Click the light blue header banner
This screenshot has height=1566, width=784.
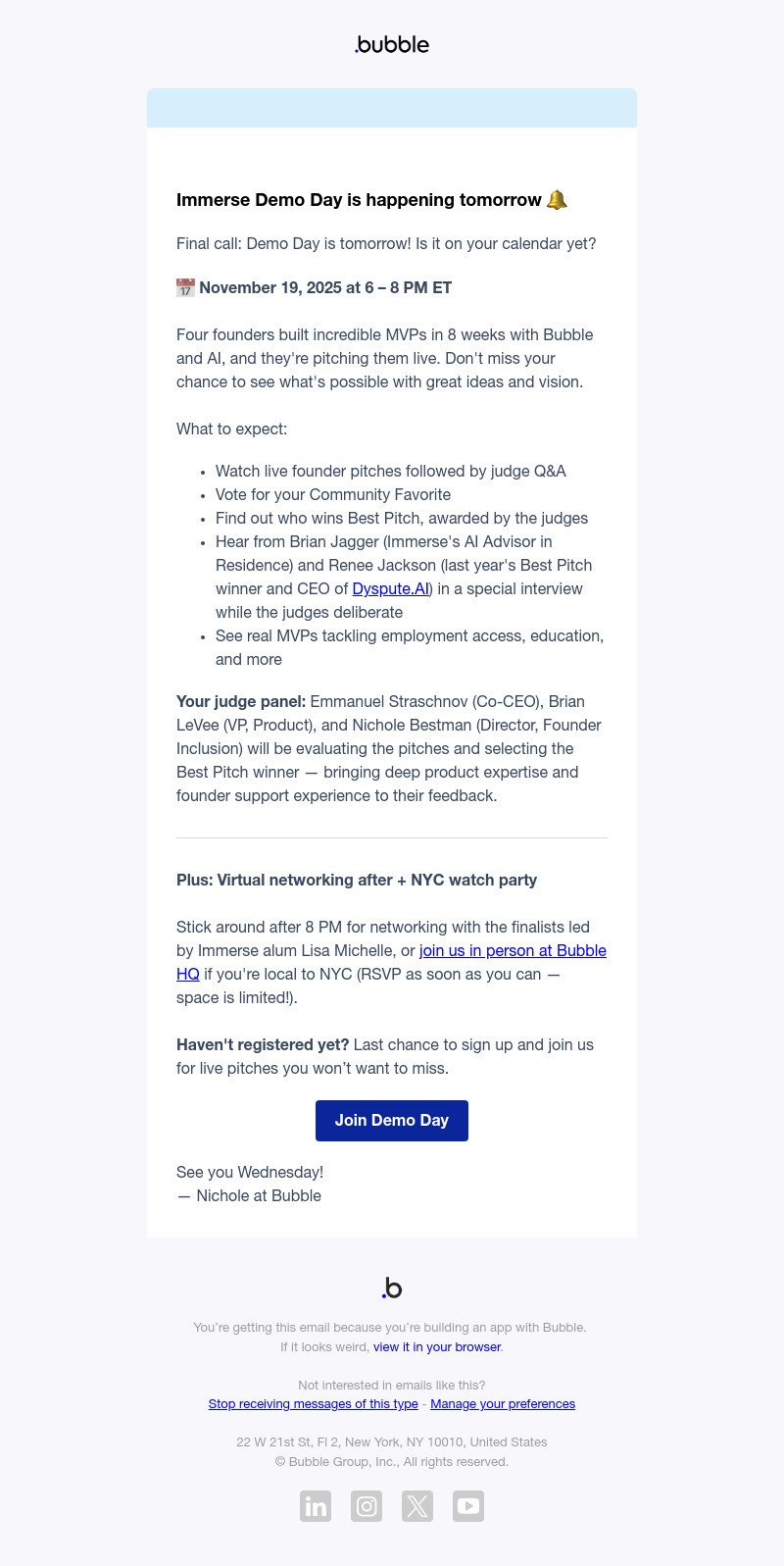point(392,108)
